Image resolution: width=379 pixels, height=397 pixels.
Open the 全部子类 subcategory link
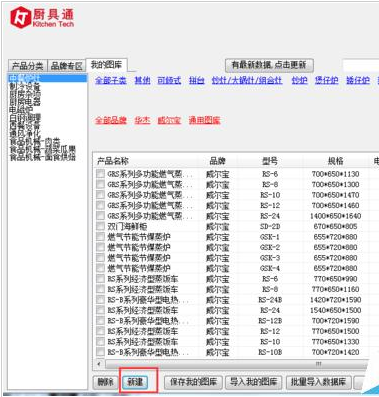click(x=111, y=80)
